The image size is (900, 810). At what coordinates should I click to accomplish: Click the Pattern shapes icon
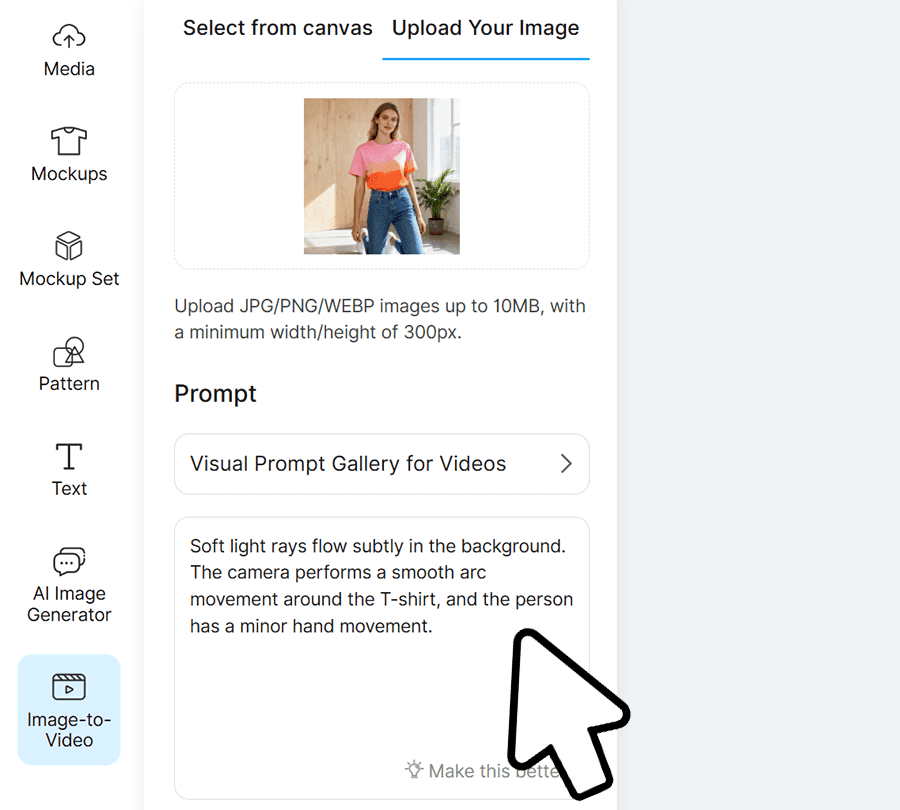(x=69, y=351)
